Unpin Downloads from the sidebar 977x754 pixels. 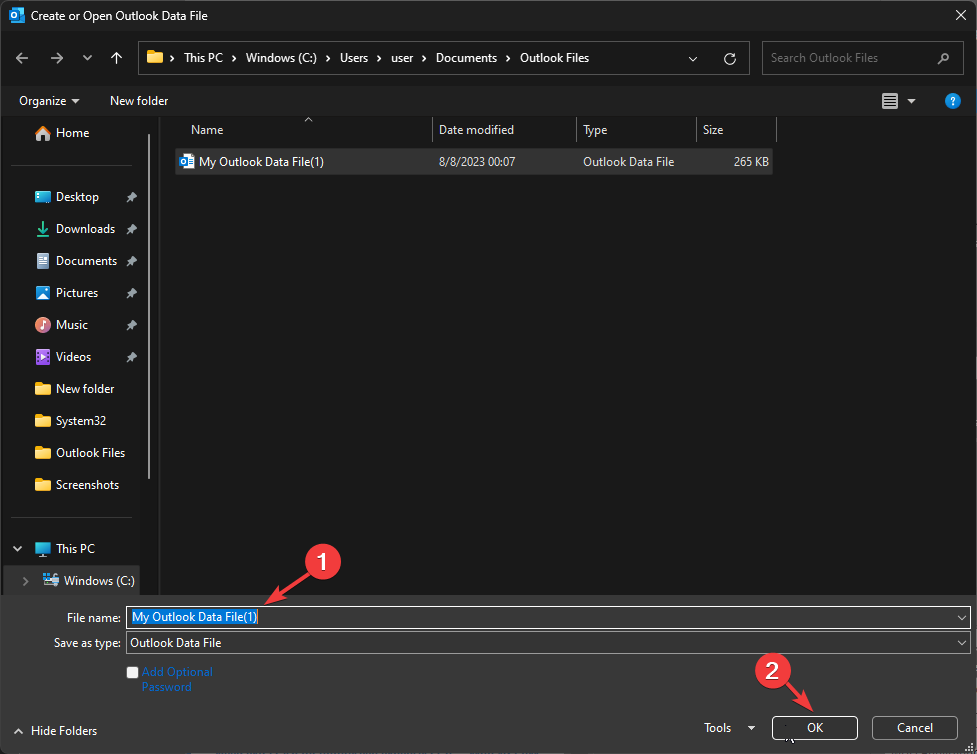click(131, 228)
